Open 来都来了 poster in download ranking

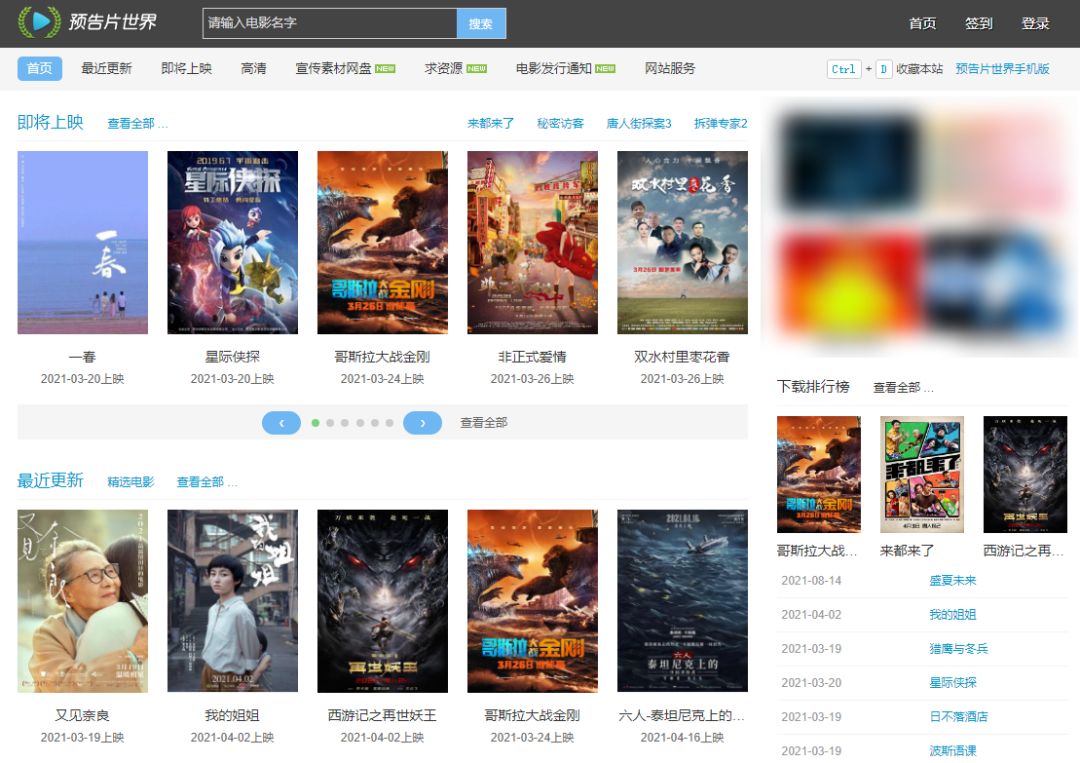(922, 474)
